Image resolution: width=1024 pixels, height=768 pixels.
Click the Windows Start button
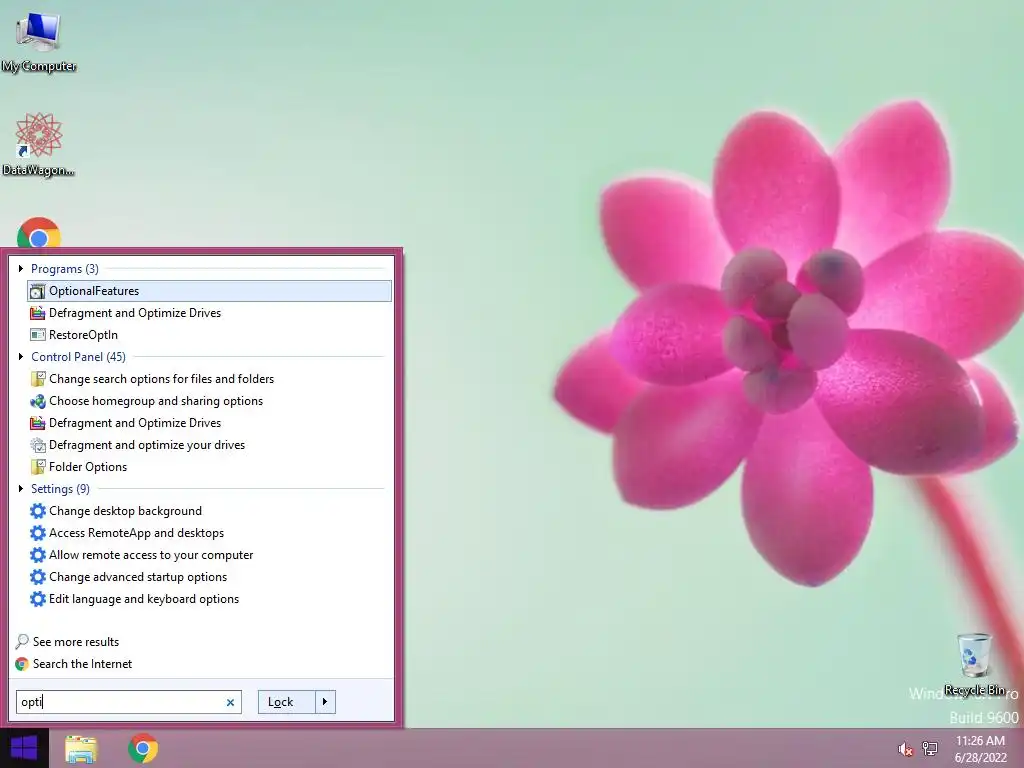pyautogui.click(x=24, y=748)
